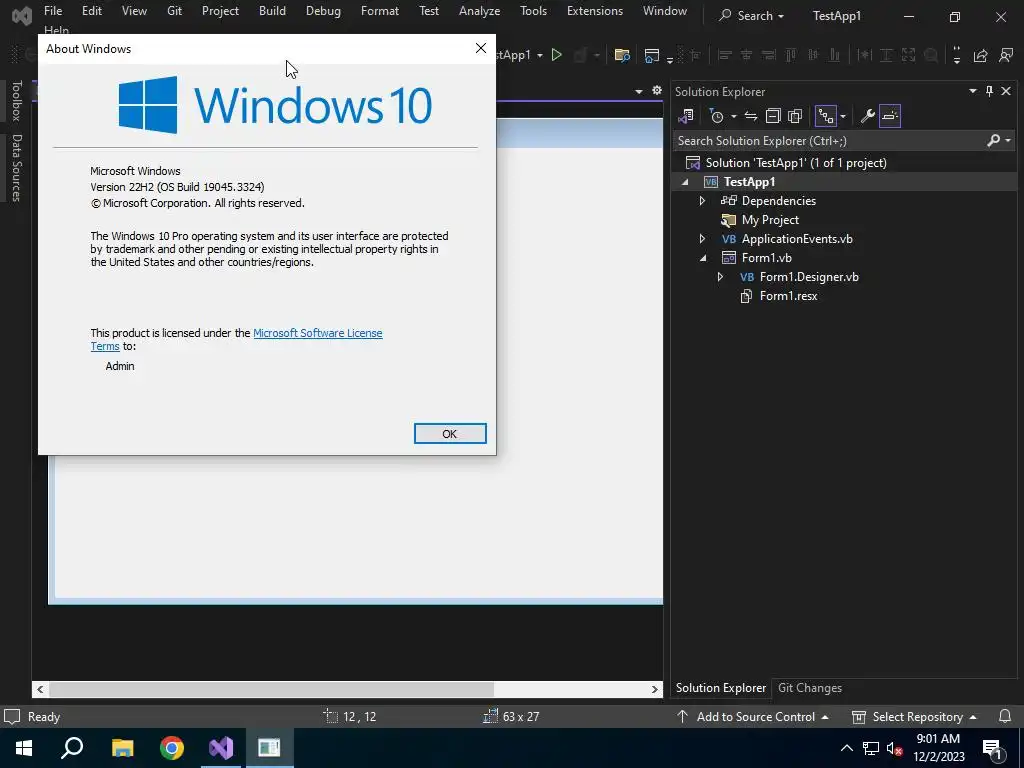Open the Data Sources side tab
1024x768 pixels.
[17, 168]
